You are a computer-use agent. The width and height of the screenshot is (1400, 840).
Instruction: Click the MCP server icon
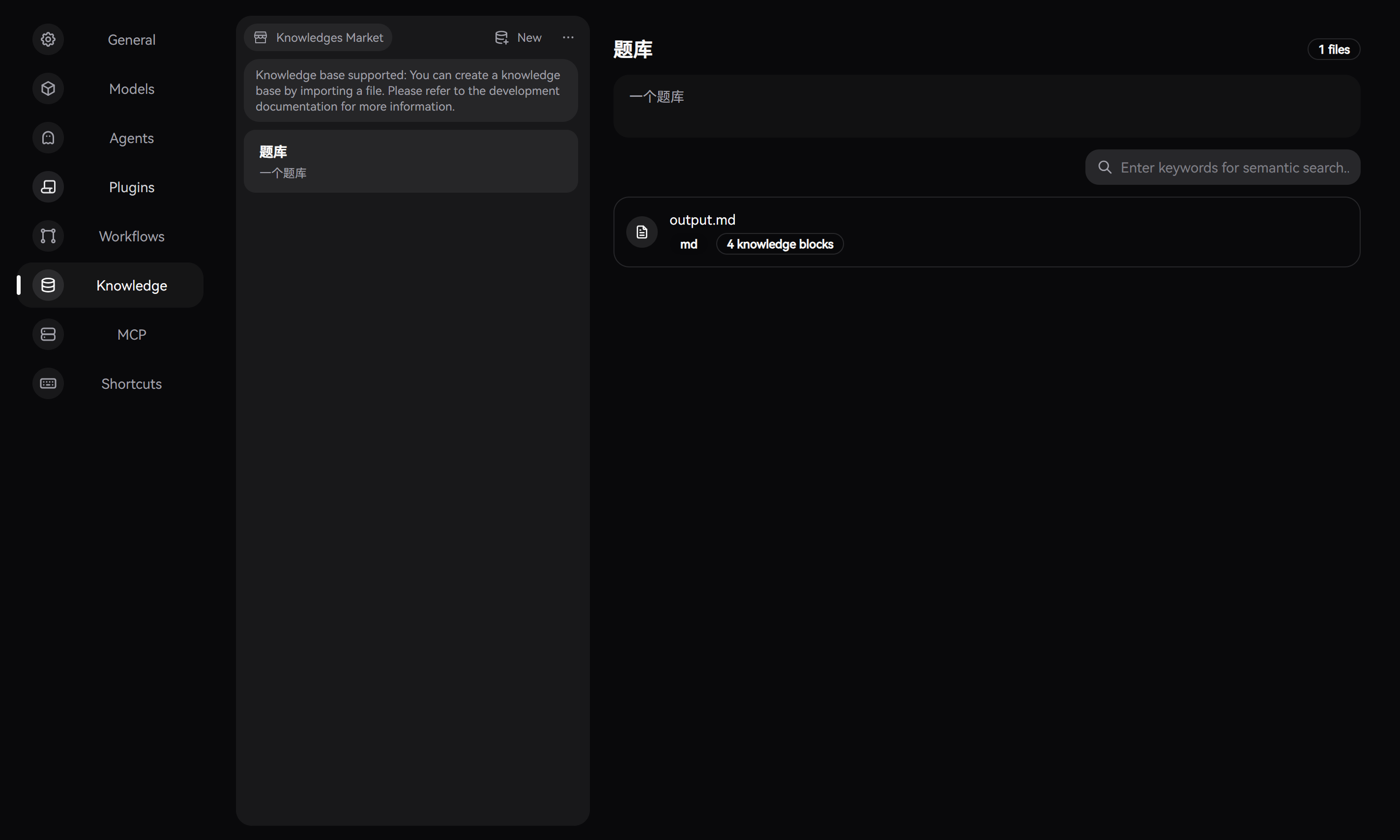pos(48,335)
